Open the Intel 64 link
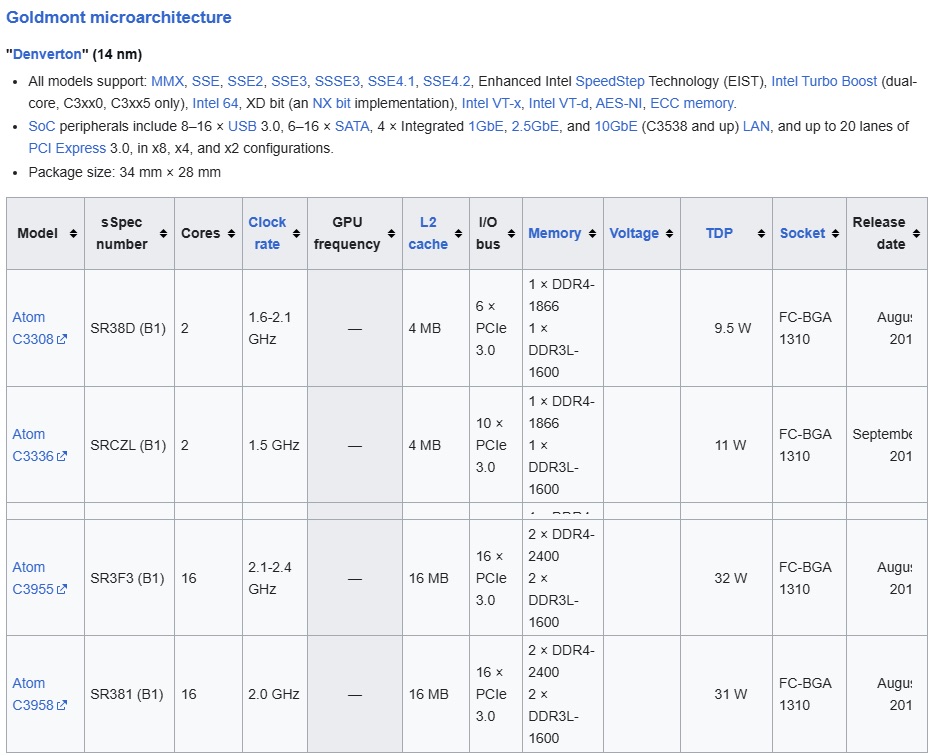Viewport: 933px width, 756px height. click(215, 103)
